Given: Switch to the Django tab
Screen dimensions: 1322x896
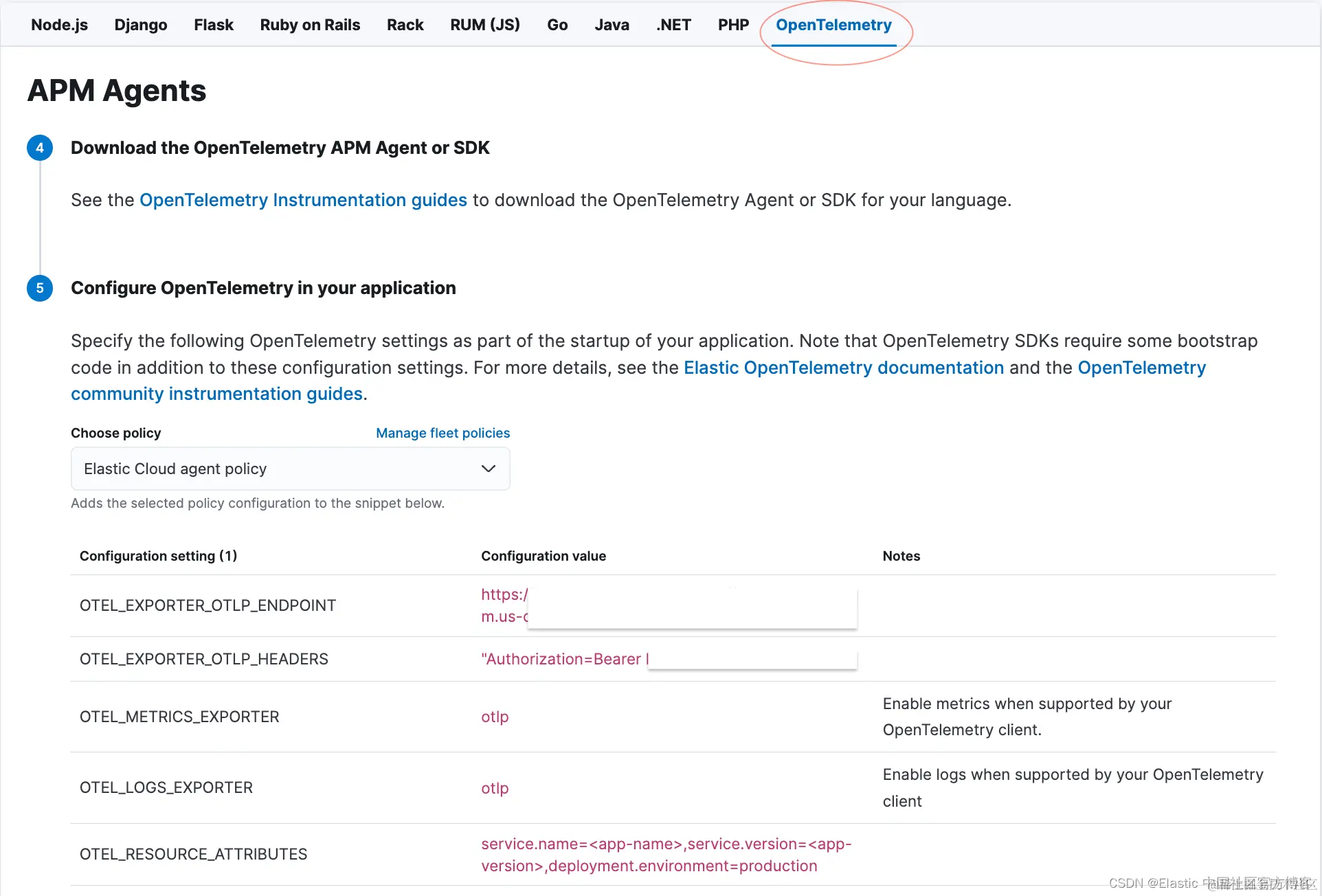Looking at the screenshot, I should point(141,25).
